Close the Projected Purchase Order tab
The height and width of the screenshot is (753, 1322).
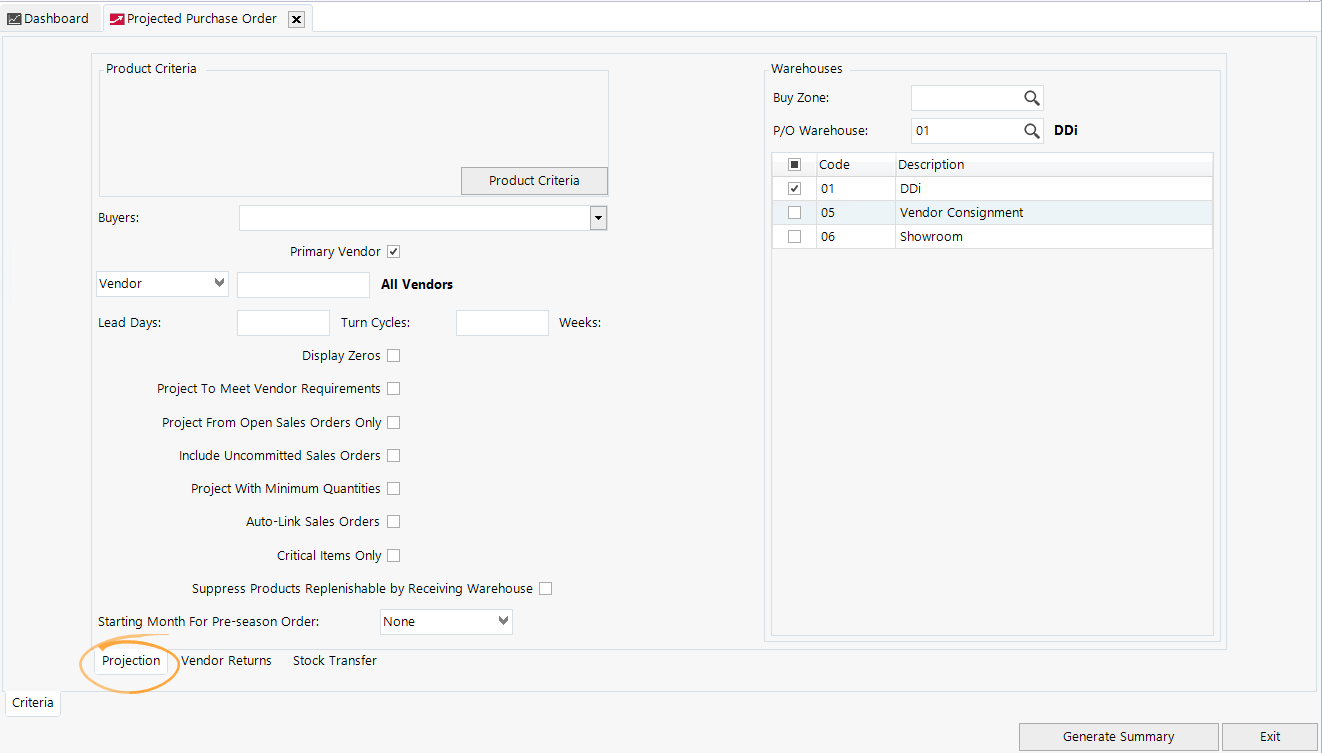pos(296,18)
